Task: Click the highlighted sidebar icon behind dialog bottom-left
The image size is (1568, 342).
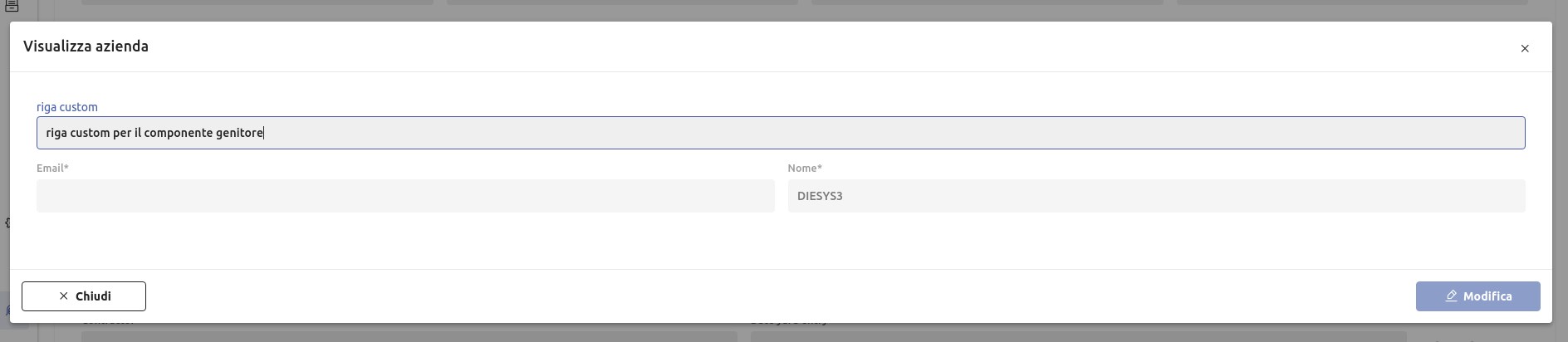Action: (7, 311)
